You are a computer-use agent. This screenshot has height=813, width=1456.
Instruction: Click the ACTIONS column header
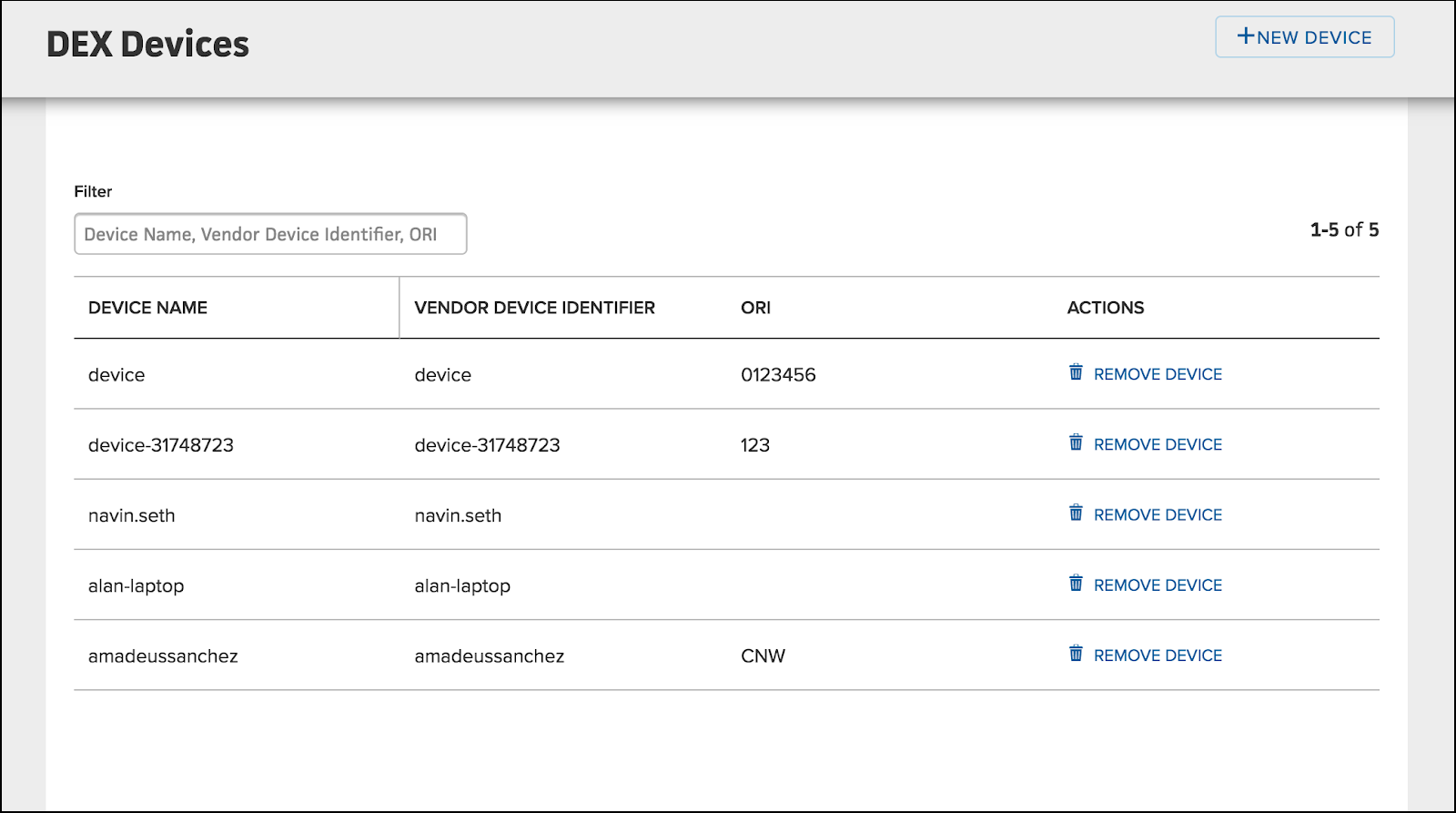[x=1105, y=308]
